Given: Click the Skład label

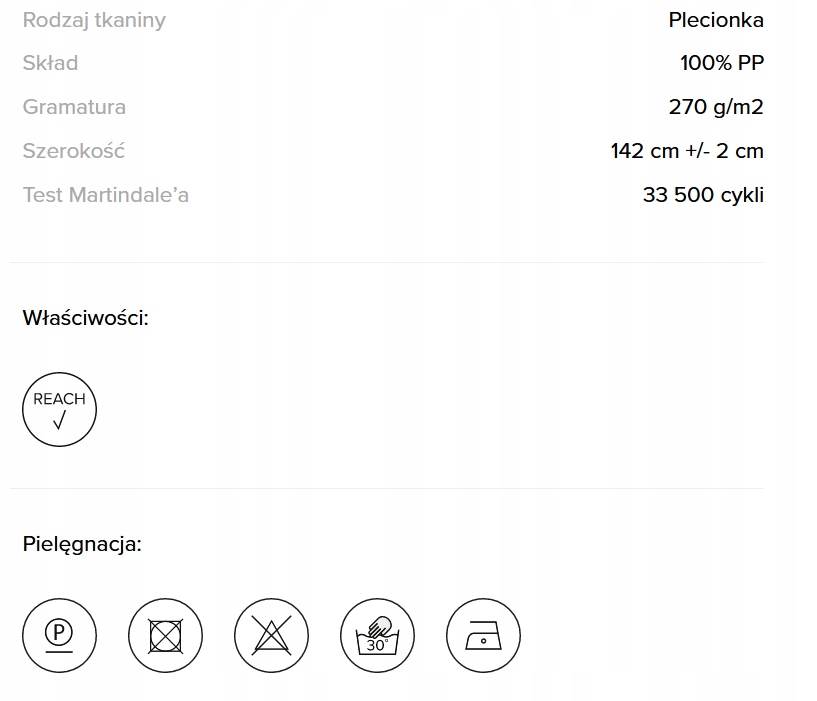Looking at the screenshot, I should [x=50, y=63].
